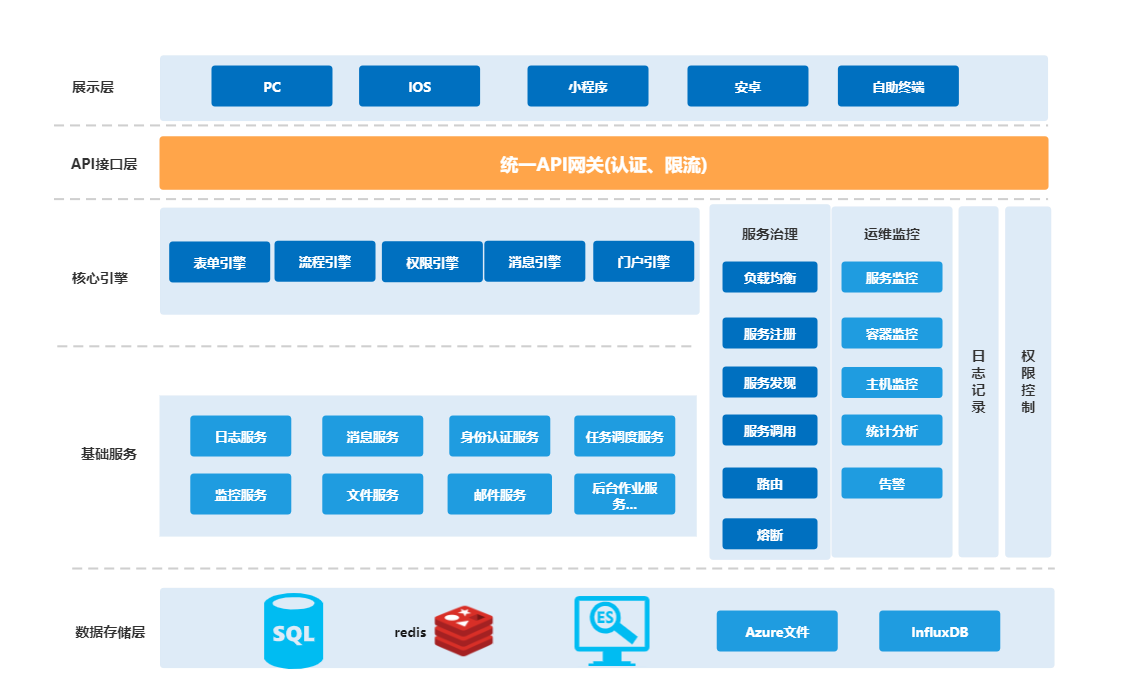Viewport: 1145px width, 685px height.
Task: Select the InfluxDB storage box
Action: click(x=939, y=632)
